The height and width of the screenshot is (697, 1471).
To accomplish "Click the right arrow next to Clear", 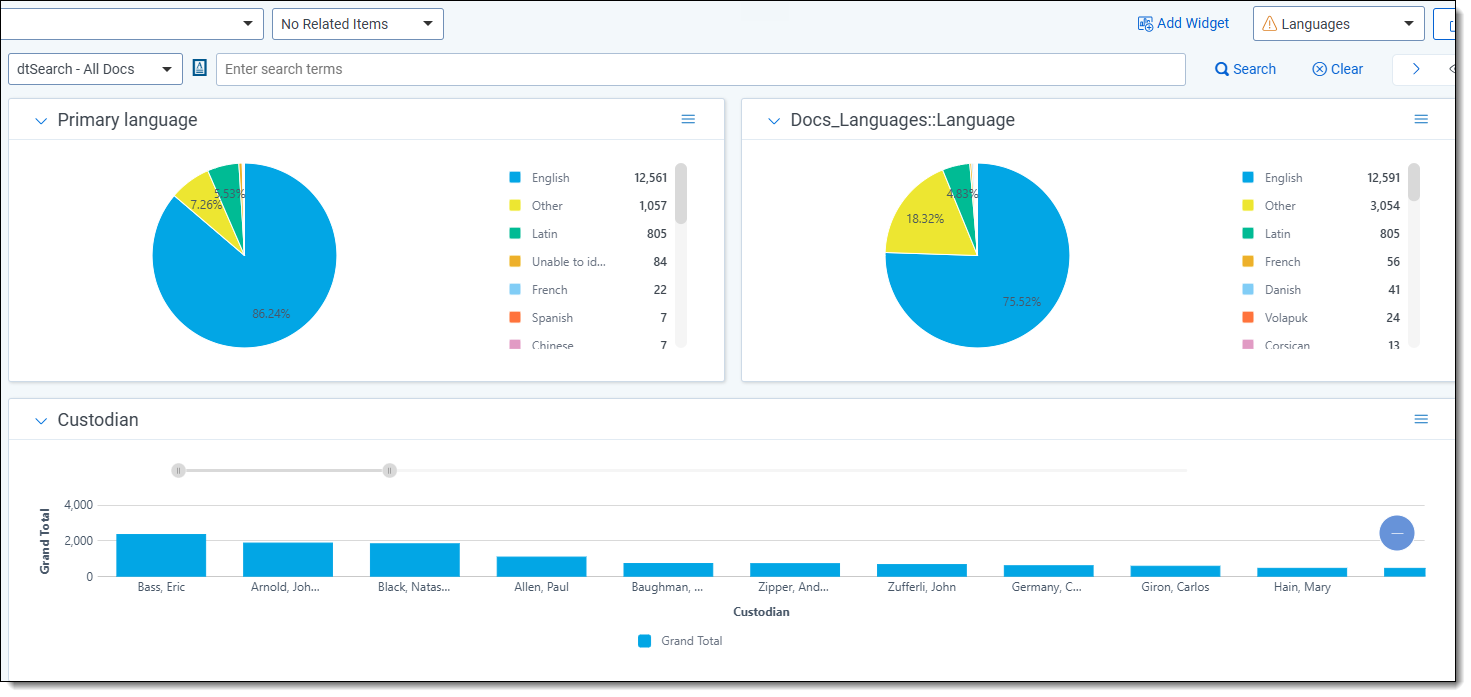I will coord(1416,69).
